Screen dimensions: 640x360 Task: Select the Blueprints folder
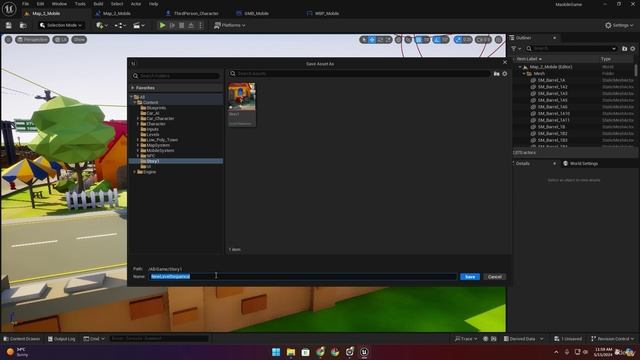point(156,108)
